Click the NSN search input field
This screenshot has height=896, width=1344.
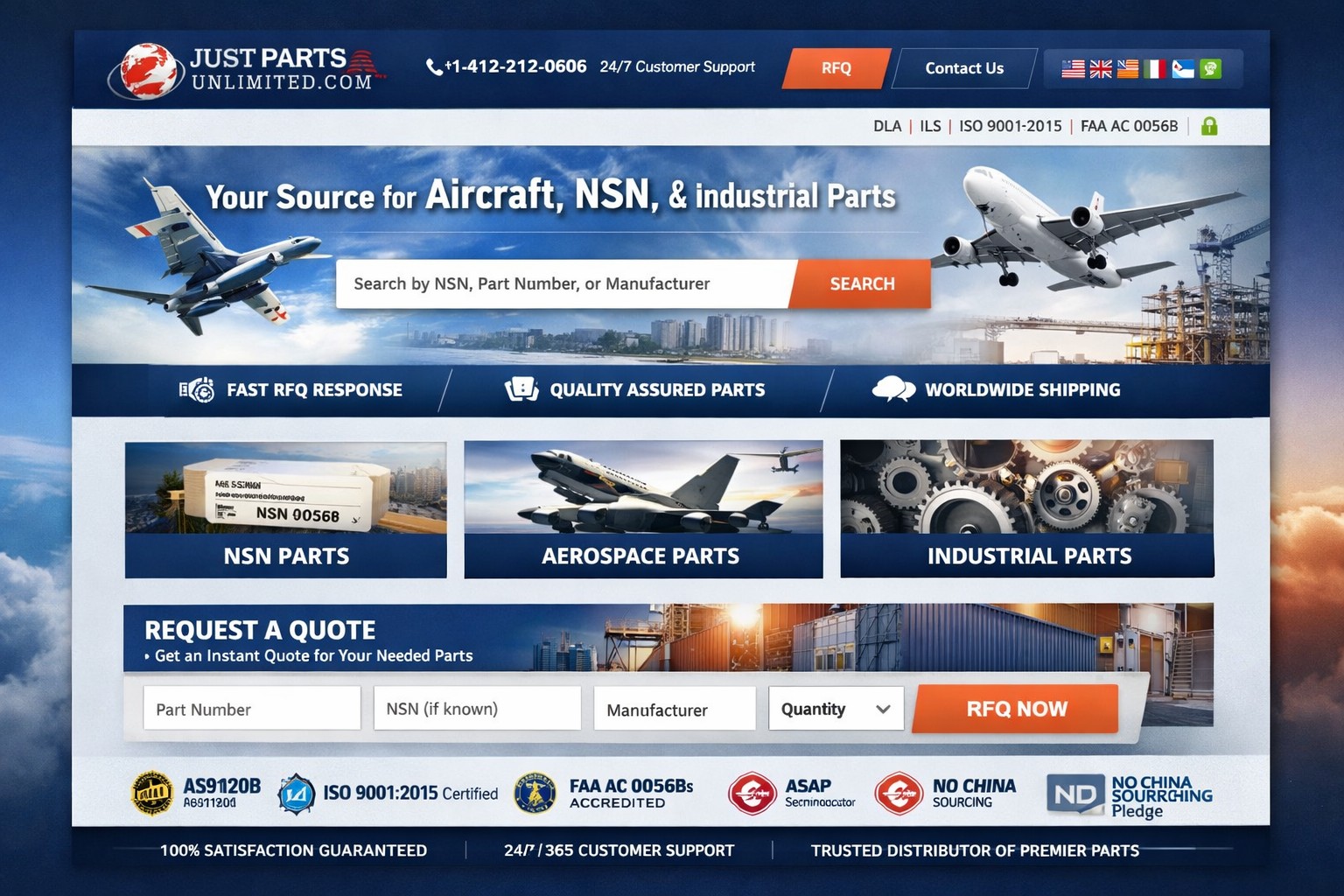pyautogui.click(x=564, y=283)
